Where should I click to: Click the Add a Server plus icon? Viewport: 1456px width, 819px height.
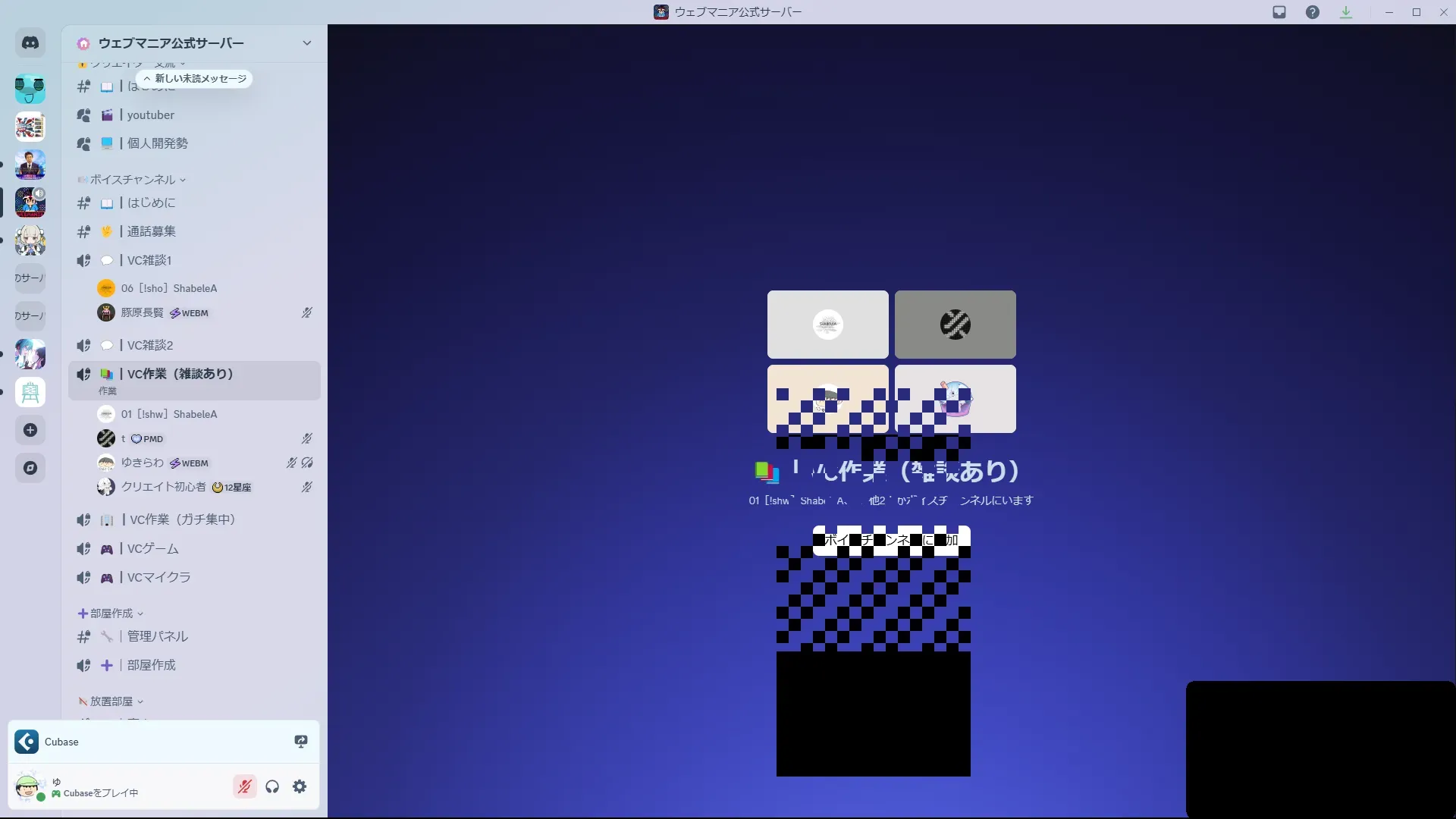pyautogui.click(x=30, y=430)
